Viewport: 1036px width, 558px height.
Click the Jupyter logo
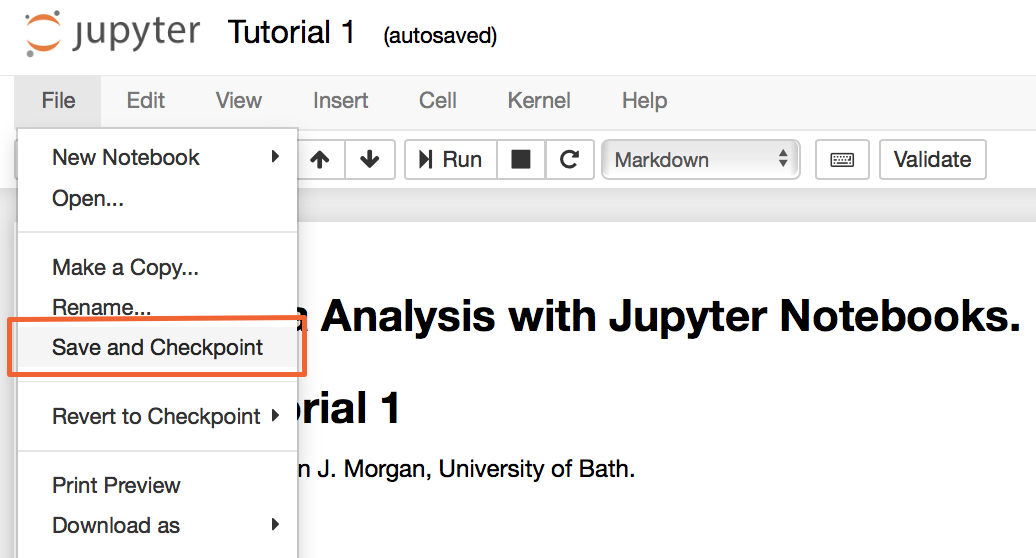click(x=112, y=34)
